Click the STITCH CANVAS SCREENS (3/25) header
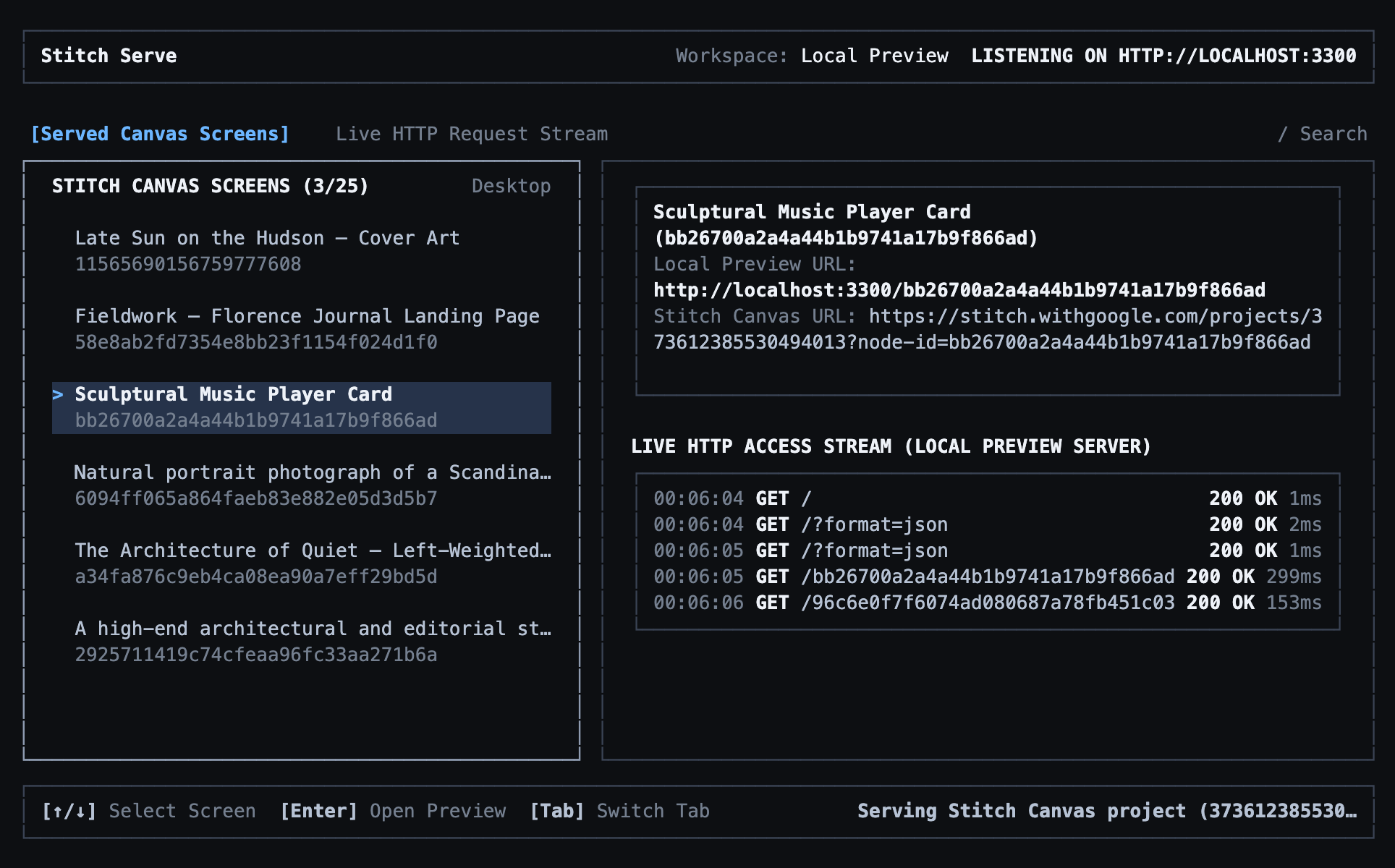The height and width of the screenshot is (868, 1395). pos(210,186)
